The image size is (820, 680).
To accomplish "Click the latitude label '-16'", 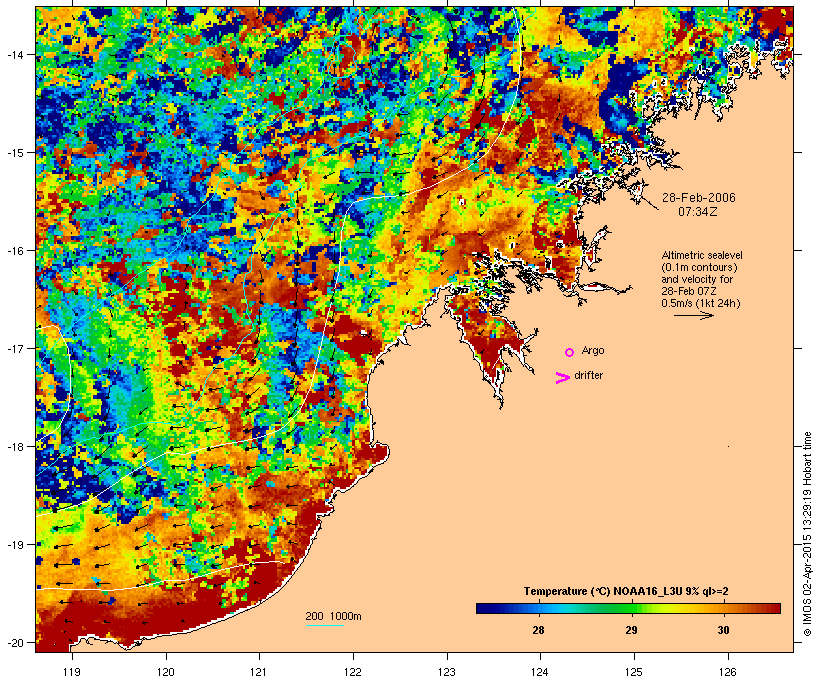I will pyautogui.click(x=14, y=251).
